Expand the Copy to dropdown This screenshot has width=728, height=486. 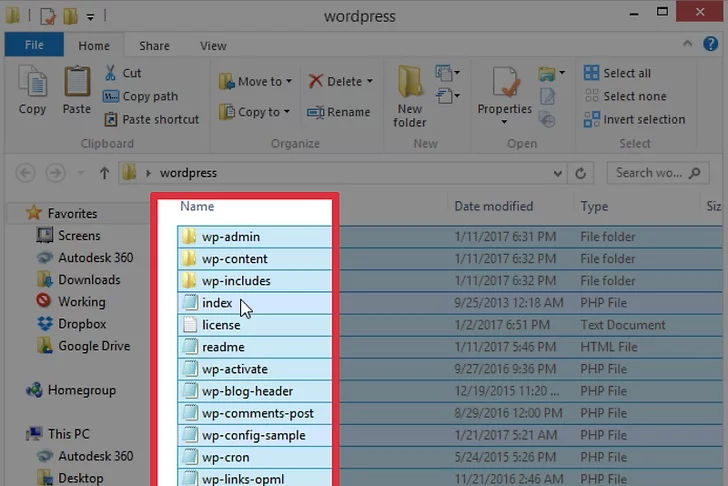287,112
